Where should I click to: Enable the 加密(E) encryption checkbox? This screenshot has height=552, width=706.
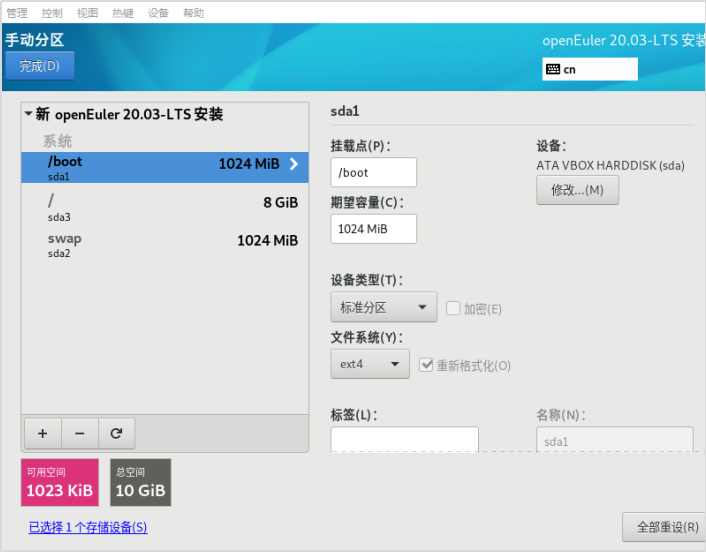tap(453, 308)
